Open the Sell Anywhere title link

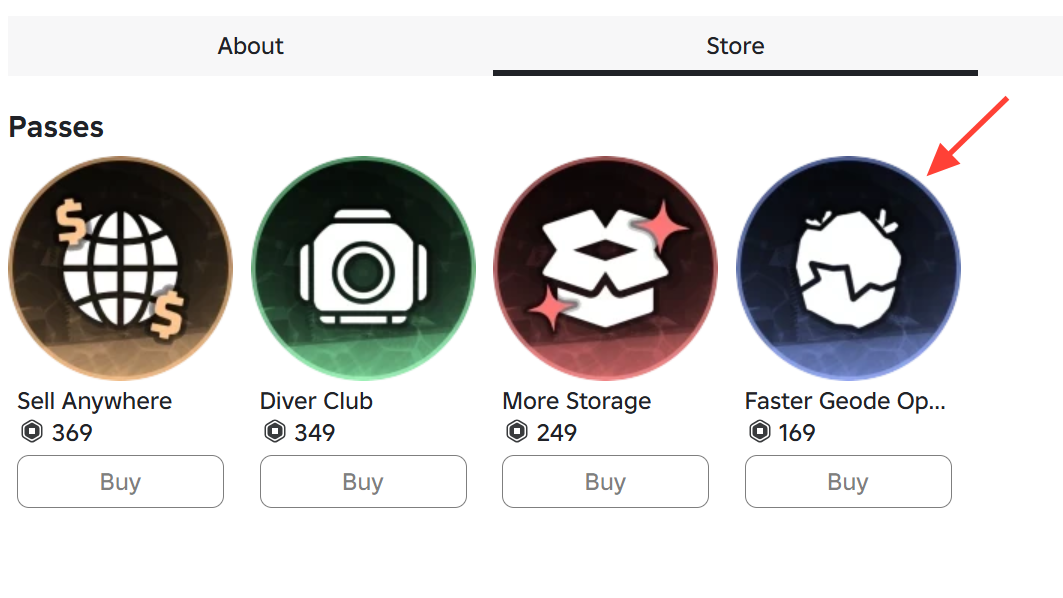(95, 401)
